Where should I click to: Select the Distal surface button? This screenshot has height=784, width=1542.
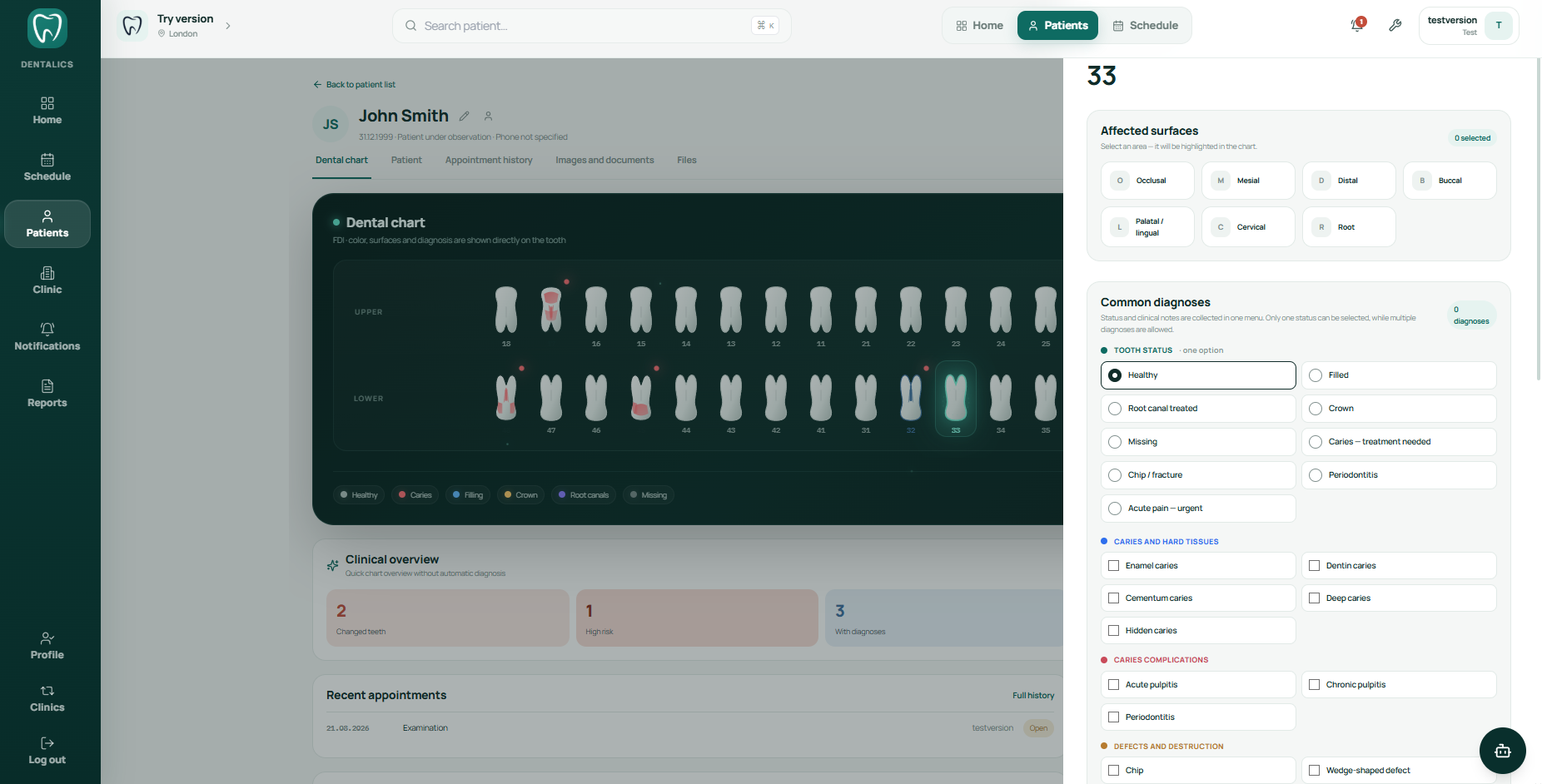(x=1349, y=181)
